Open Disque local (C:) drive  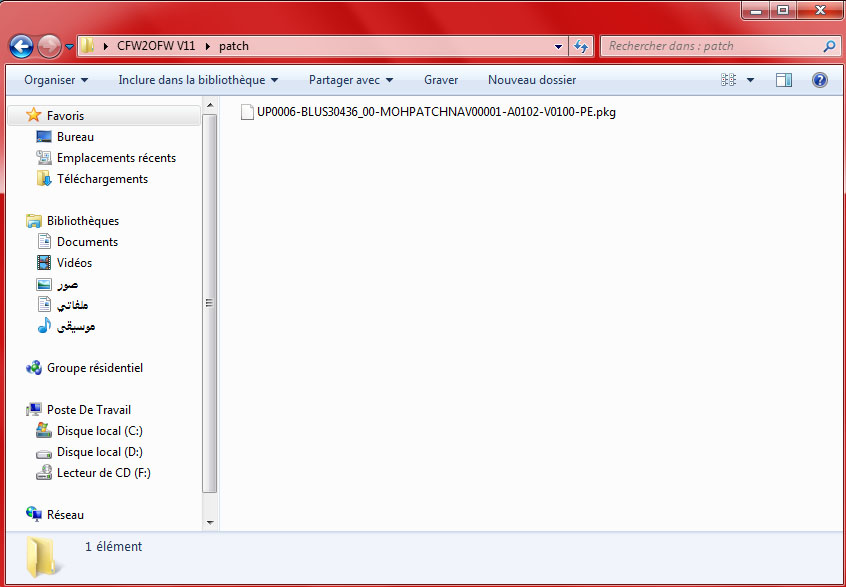coord(99,431)
